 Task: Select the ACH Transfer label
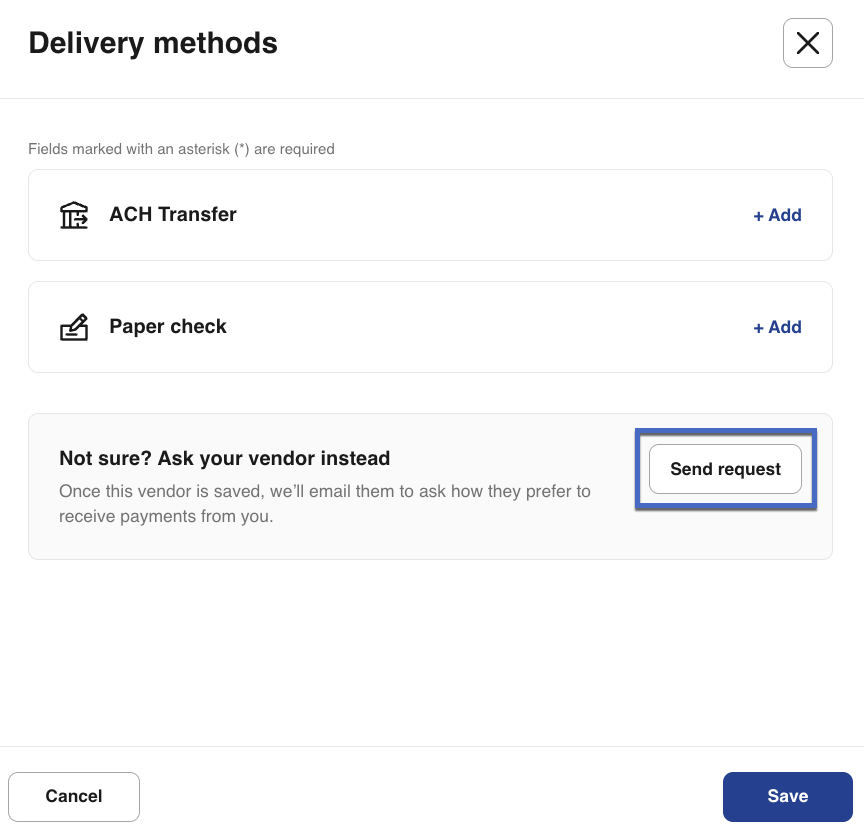pyautogui.click(x=173, y=214)
